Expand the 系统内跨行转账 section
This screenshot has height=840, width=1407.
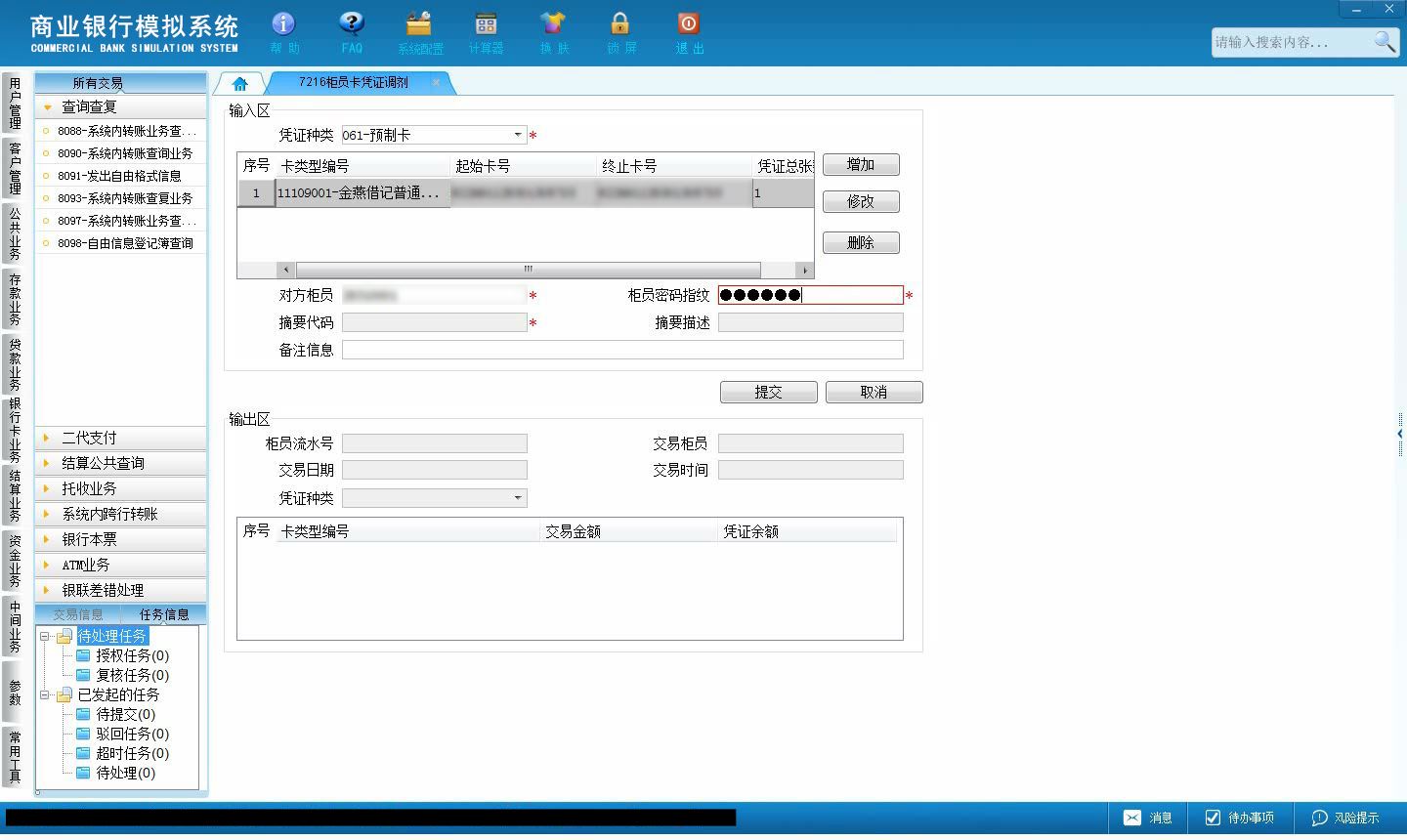pos(121,514)
